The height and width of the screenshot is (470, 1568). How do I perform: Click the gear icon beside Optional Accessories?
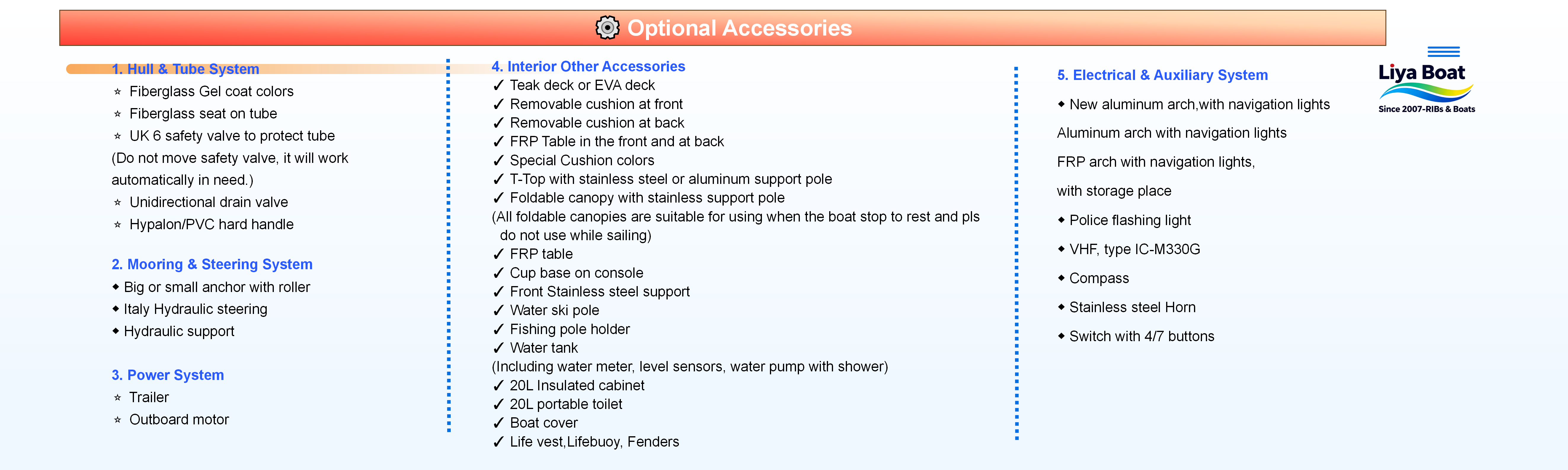coord(607,27)
